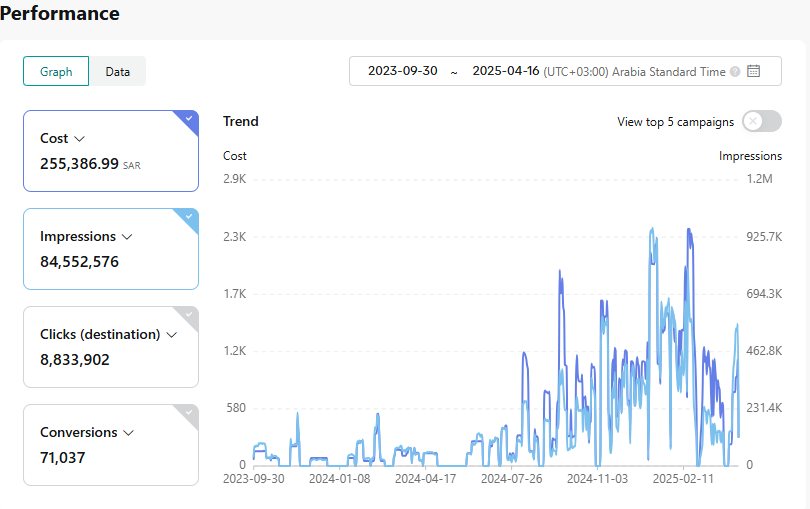Expand the Impressions metric dropdown
Image resolution: width=810 pixels, height=509 pixels.
(127, 237)
